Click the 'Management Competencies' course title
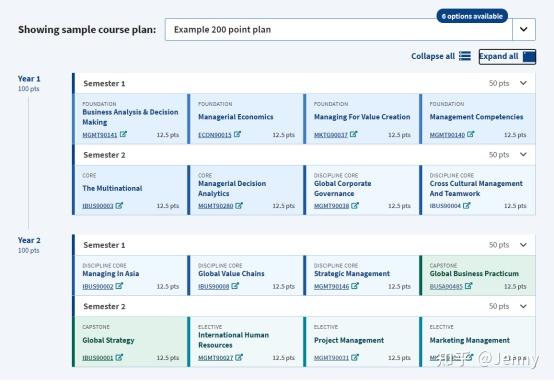This screenshot has width=554, height=384. click(x=476, y=117)
